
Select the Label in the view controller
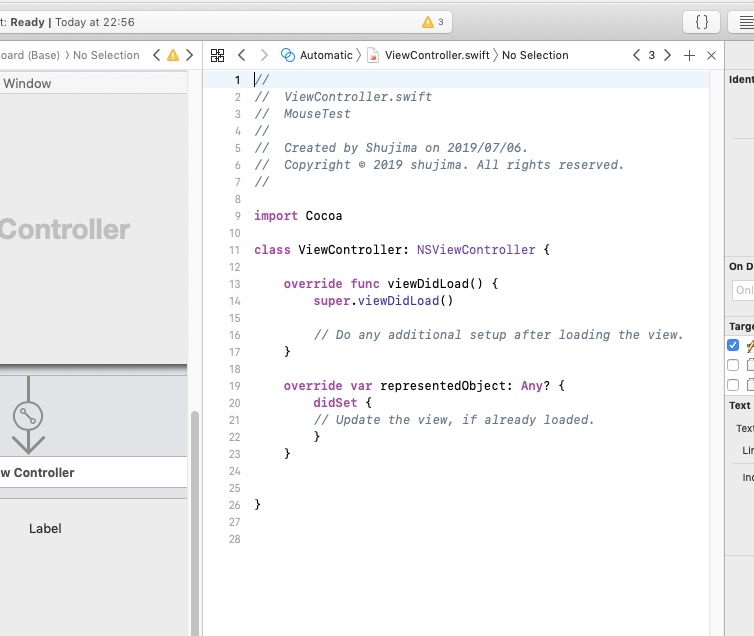(45, 529)
